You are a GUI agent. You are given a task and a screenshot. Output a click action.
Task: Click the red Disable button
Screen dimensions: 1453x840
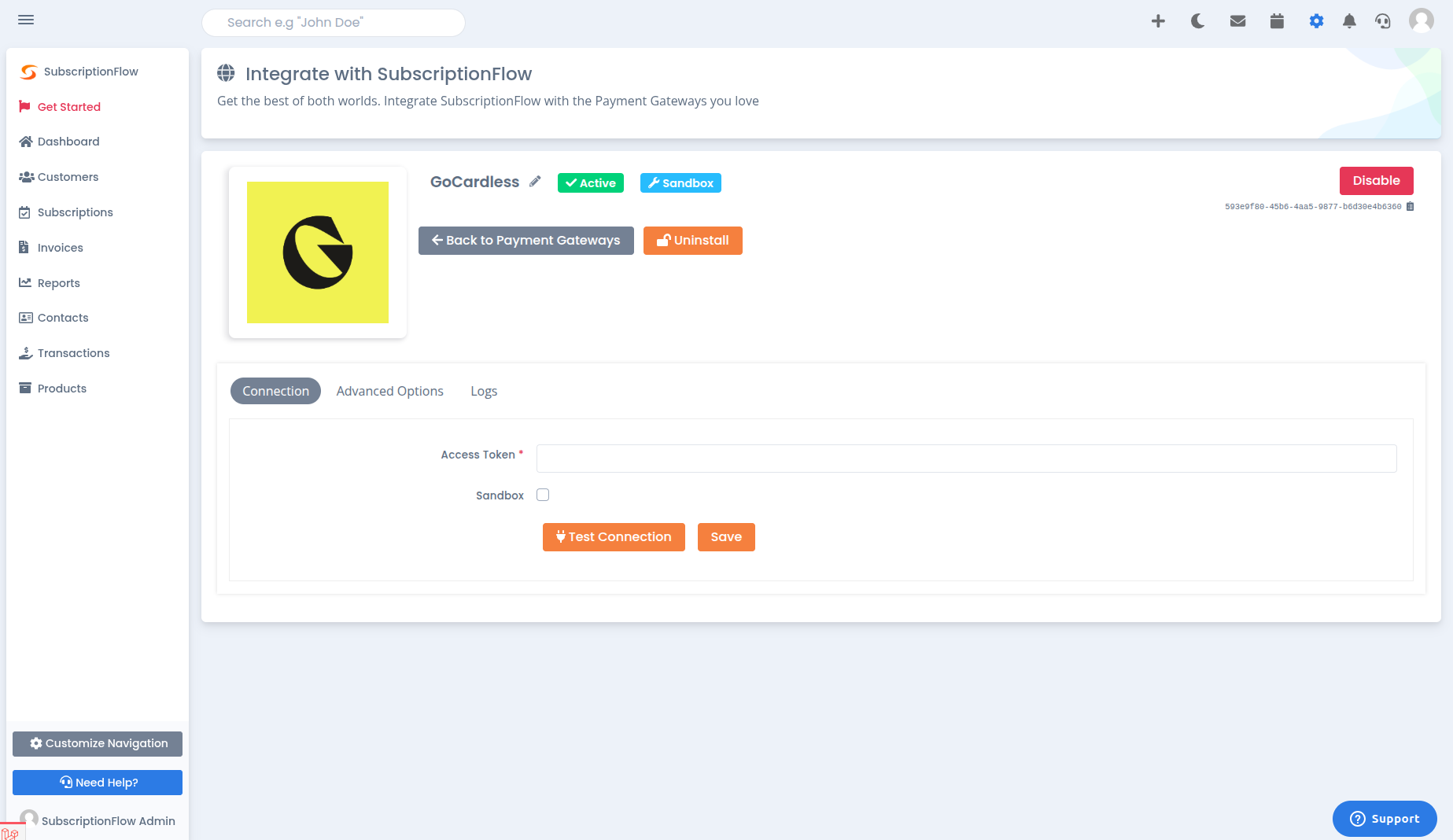(x=1377, y=181)
